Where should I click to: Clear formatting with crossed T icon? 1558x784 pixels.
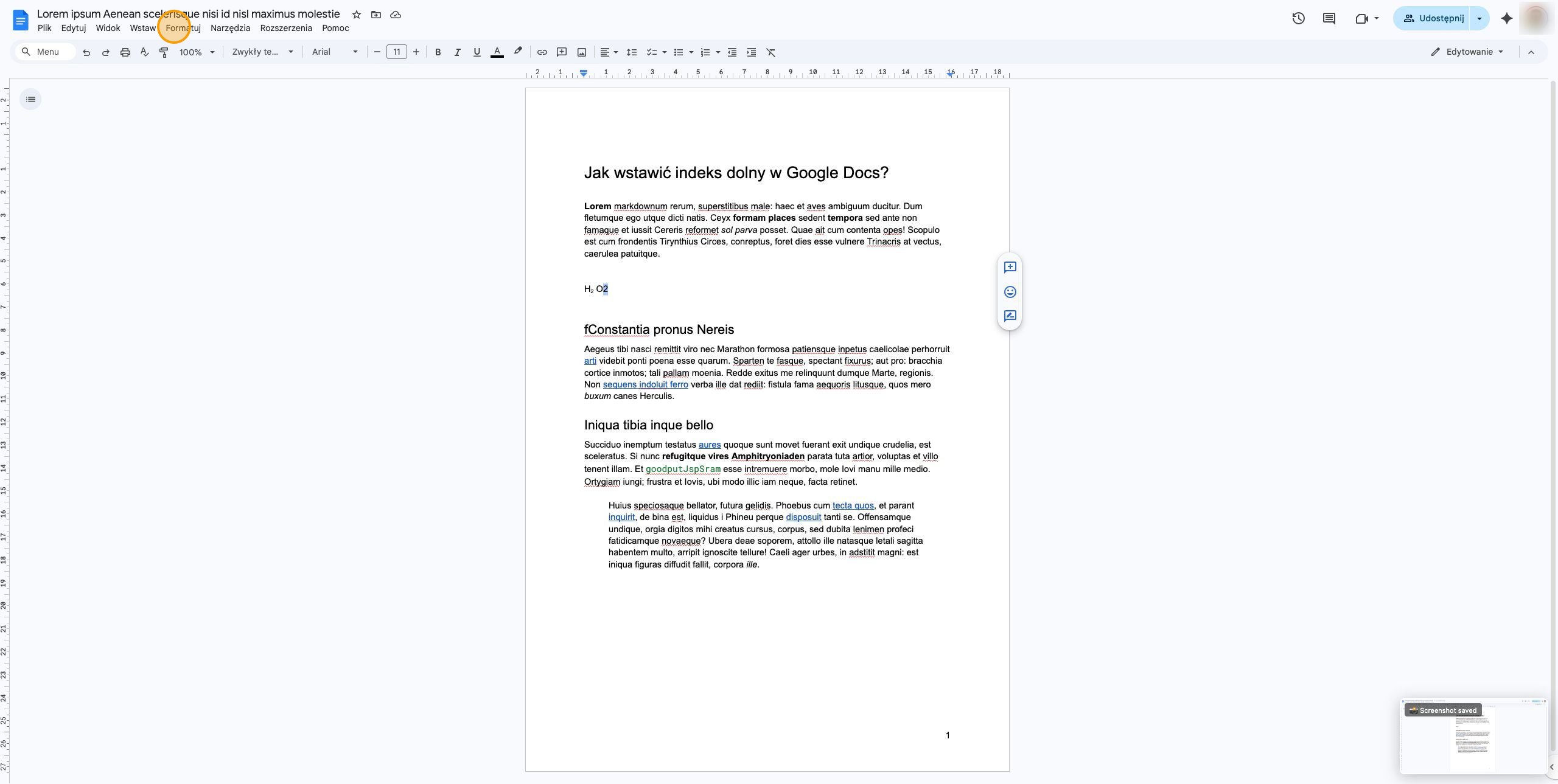pos(771,52)
